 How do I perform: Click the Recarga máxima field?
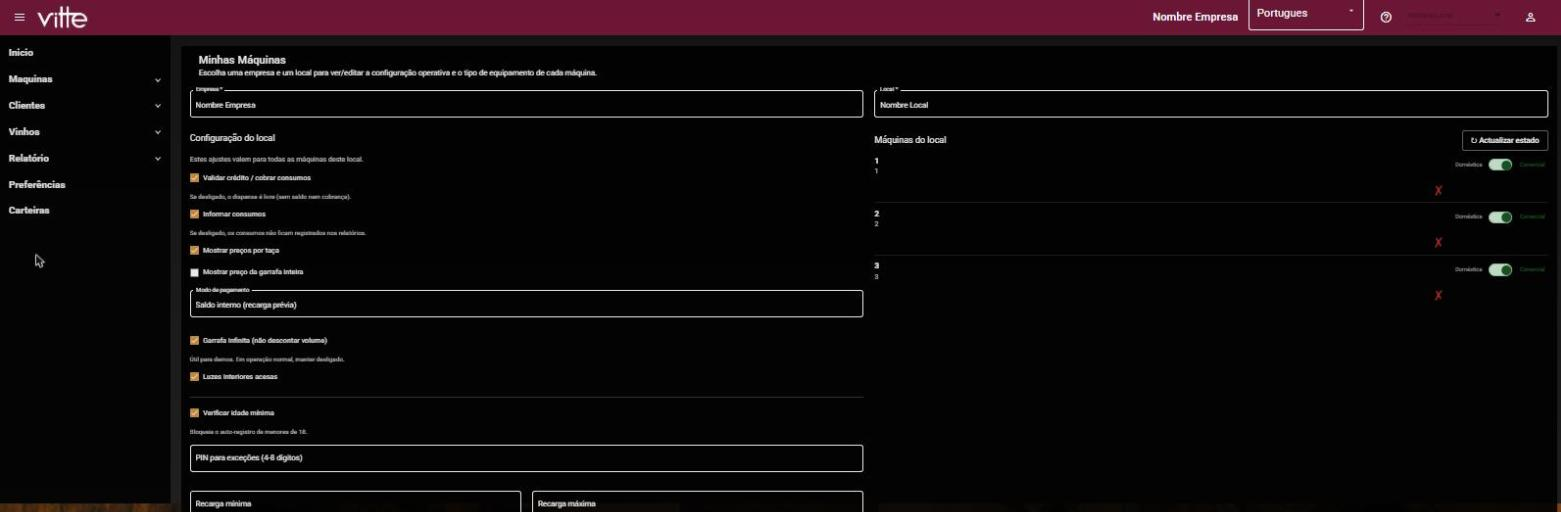coord(697,501)
